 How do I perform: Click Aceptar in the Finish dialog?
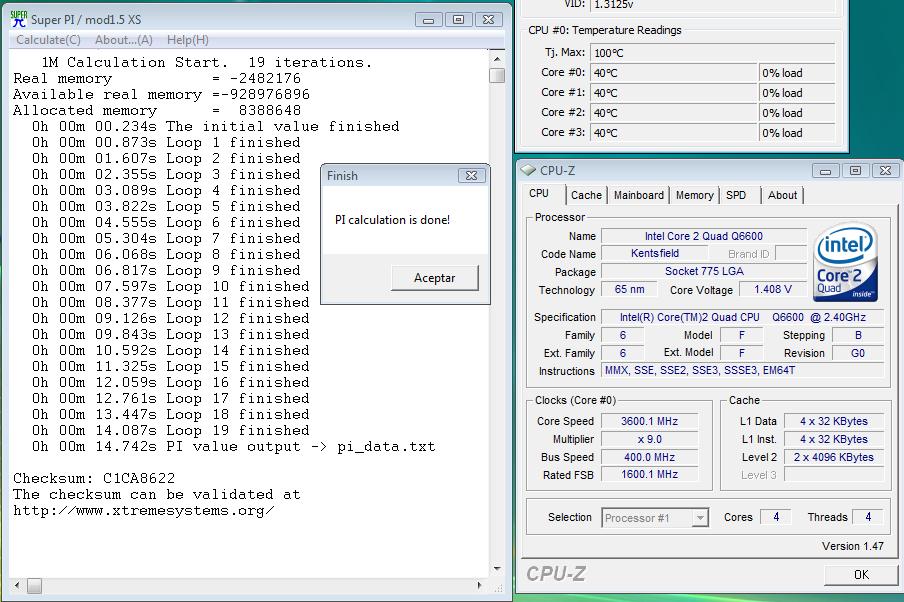click(435, 278)
